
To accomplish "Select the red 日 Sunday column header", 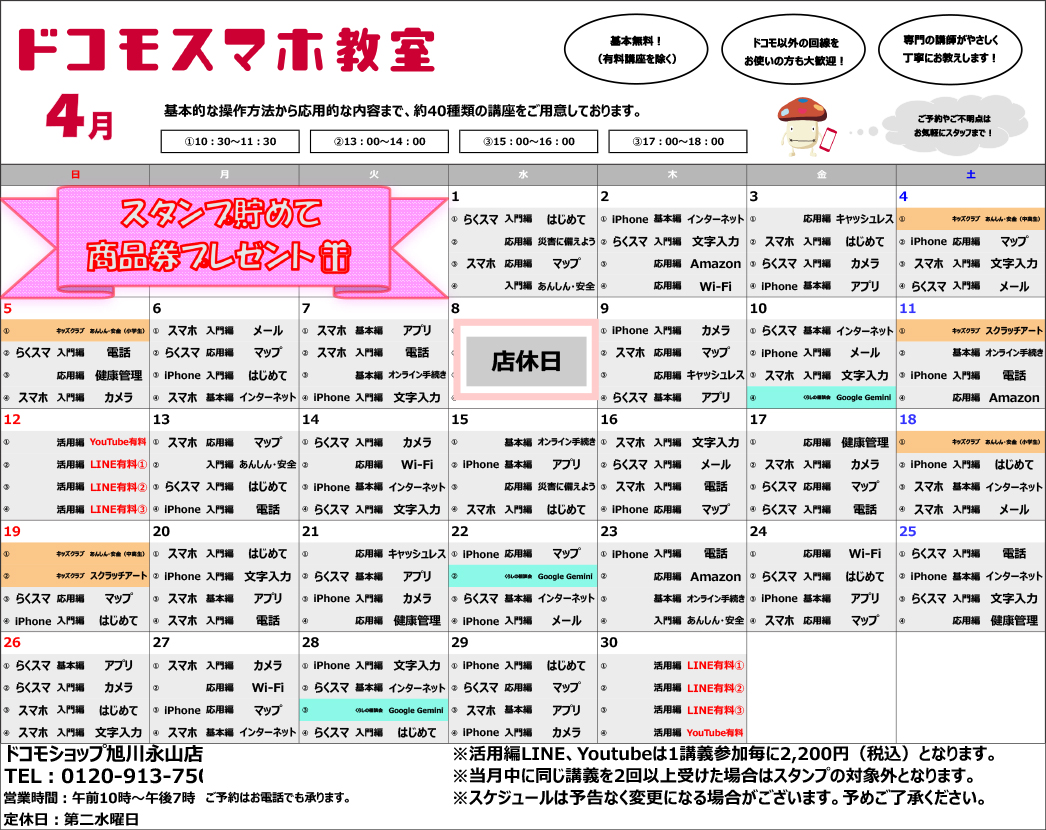I will [75, 175].
